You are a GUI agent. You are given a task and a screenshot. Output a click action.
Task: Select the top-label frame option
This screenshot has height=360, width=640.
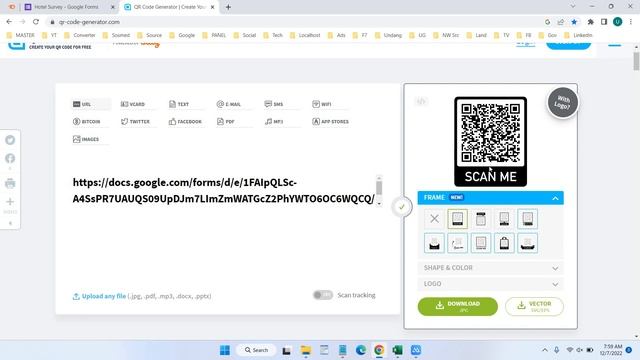(481, 219)
